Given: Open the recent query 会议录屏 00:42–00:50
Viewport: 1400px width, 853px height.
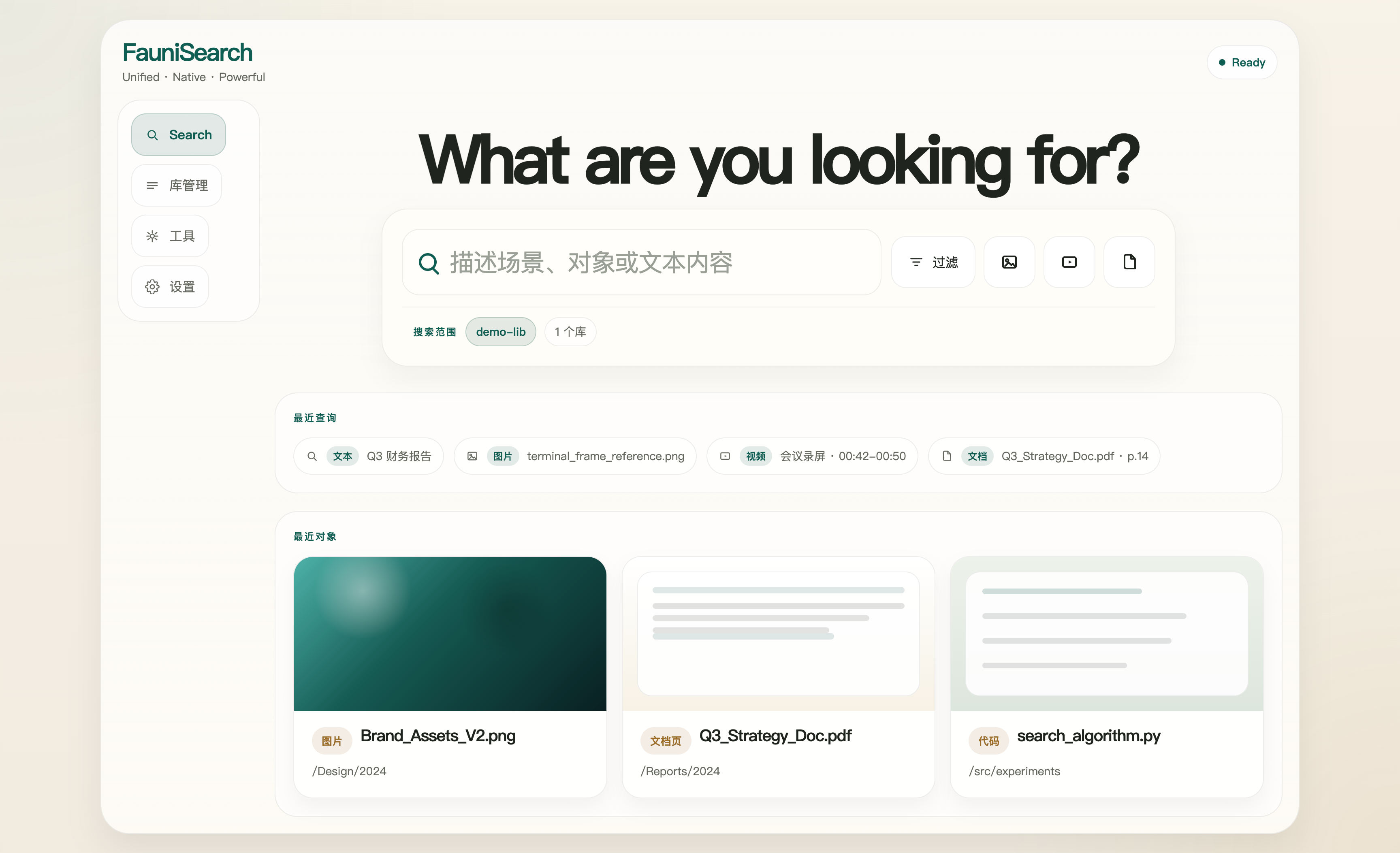Looking at the screenshot, I should coord(813,456).
